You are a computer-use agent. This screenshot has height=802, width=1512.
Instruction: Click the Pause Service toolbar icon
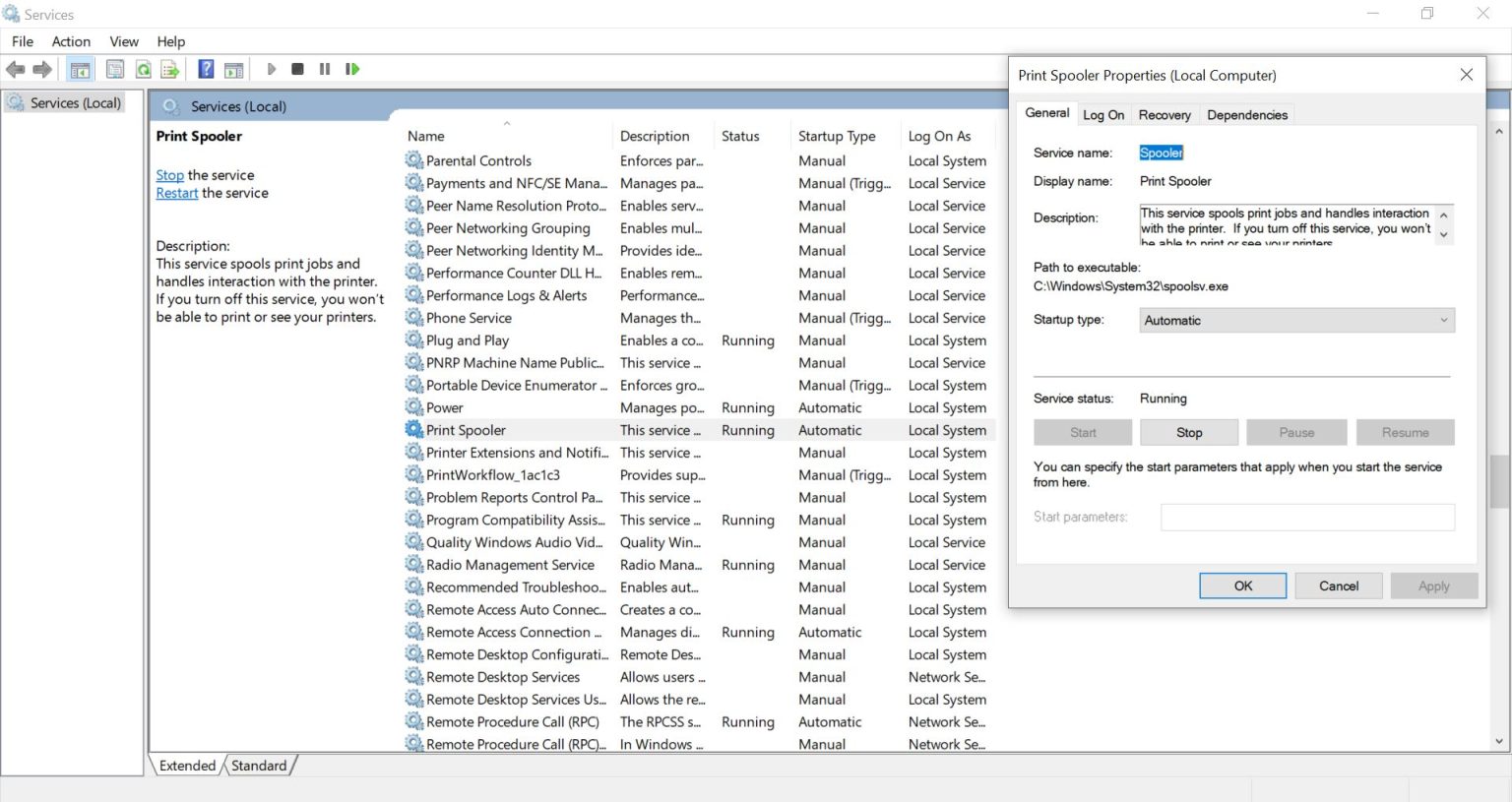click(325, 69)
